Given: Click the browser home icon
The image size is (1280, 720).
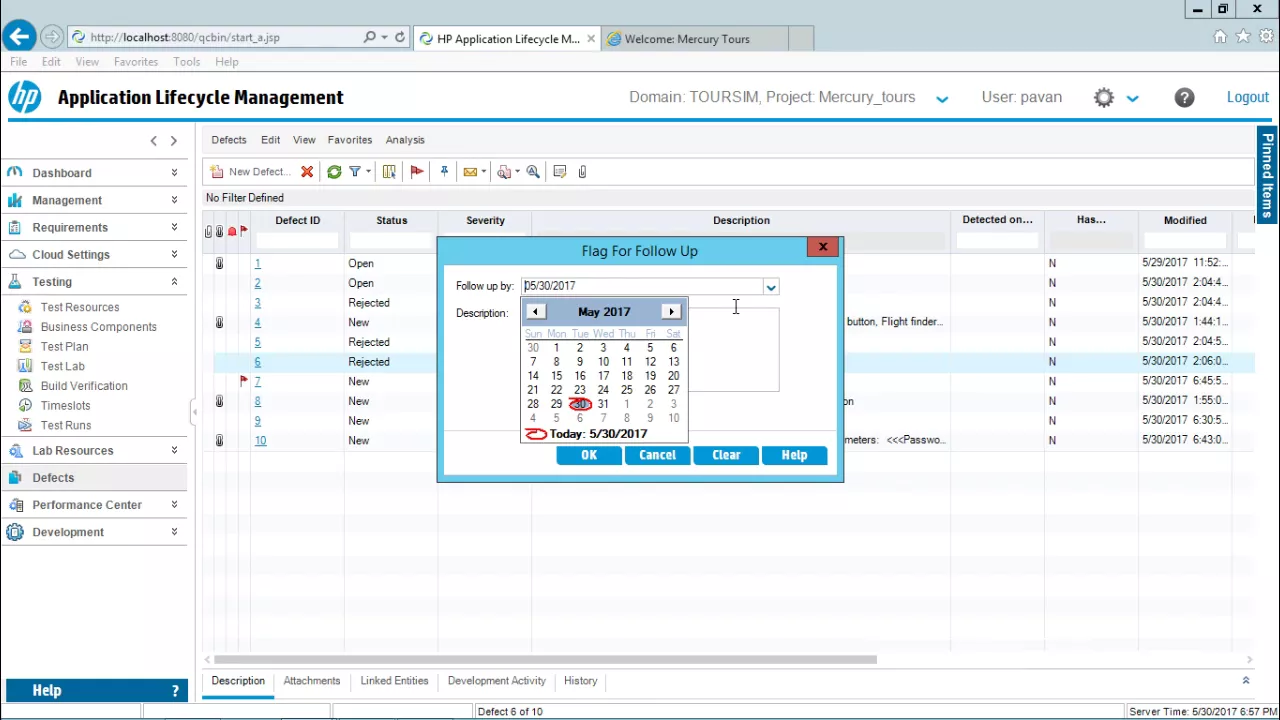Looking at the screenshot, I should tap(1220, 37).
